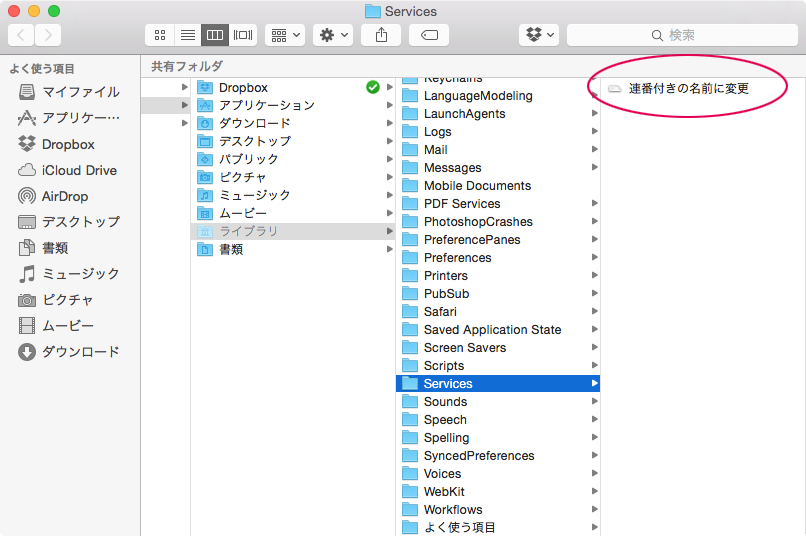Screen dimensions: 806x536
Task: Select the LanguageModeling folder
Action: 498,96
